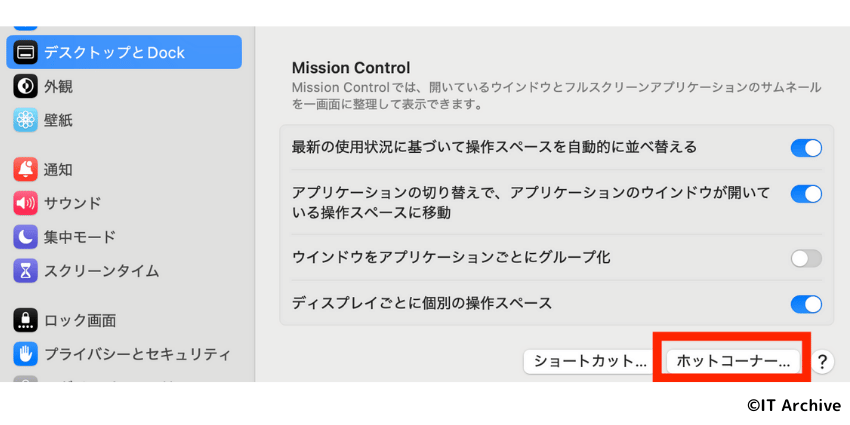Click the ホットコーナー... button
850x425 pixels.
click(733, 362)
